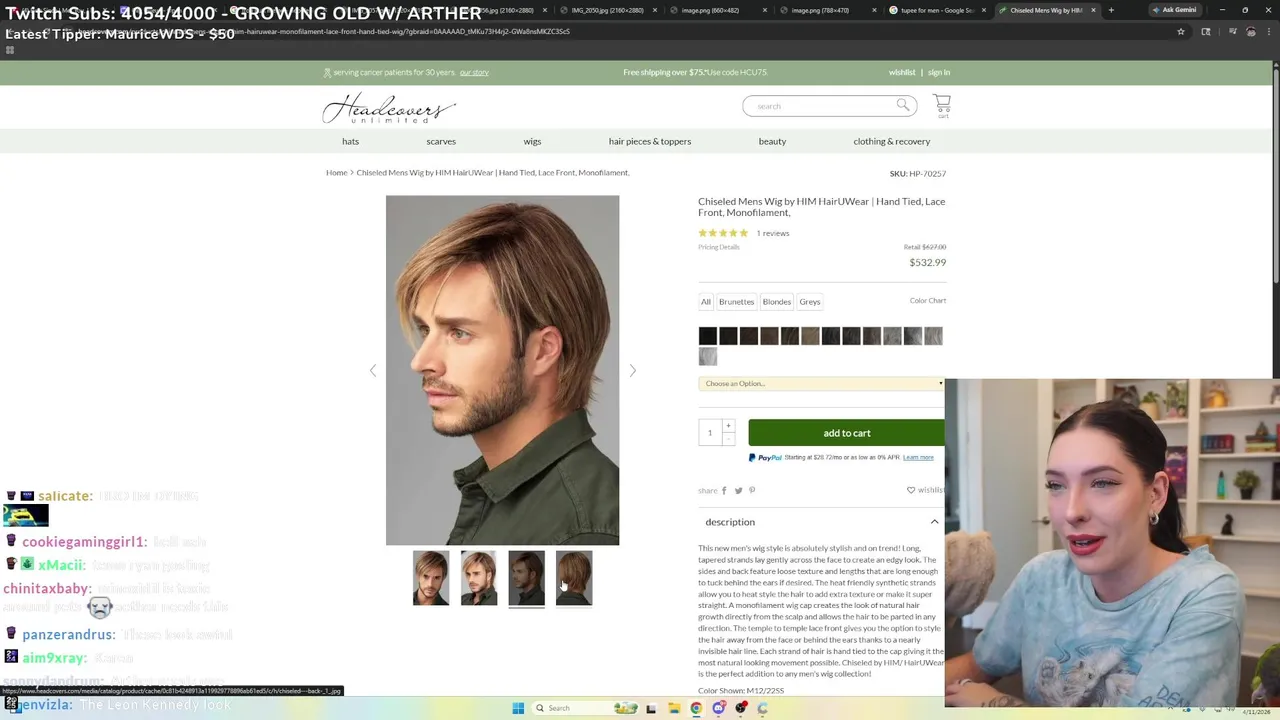This screenshot has height=720, width=1280.
Task: Close the image.png (660×482) tab
Action: point(765,10)
